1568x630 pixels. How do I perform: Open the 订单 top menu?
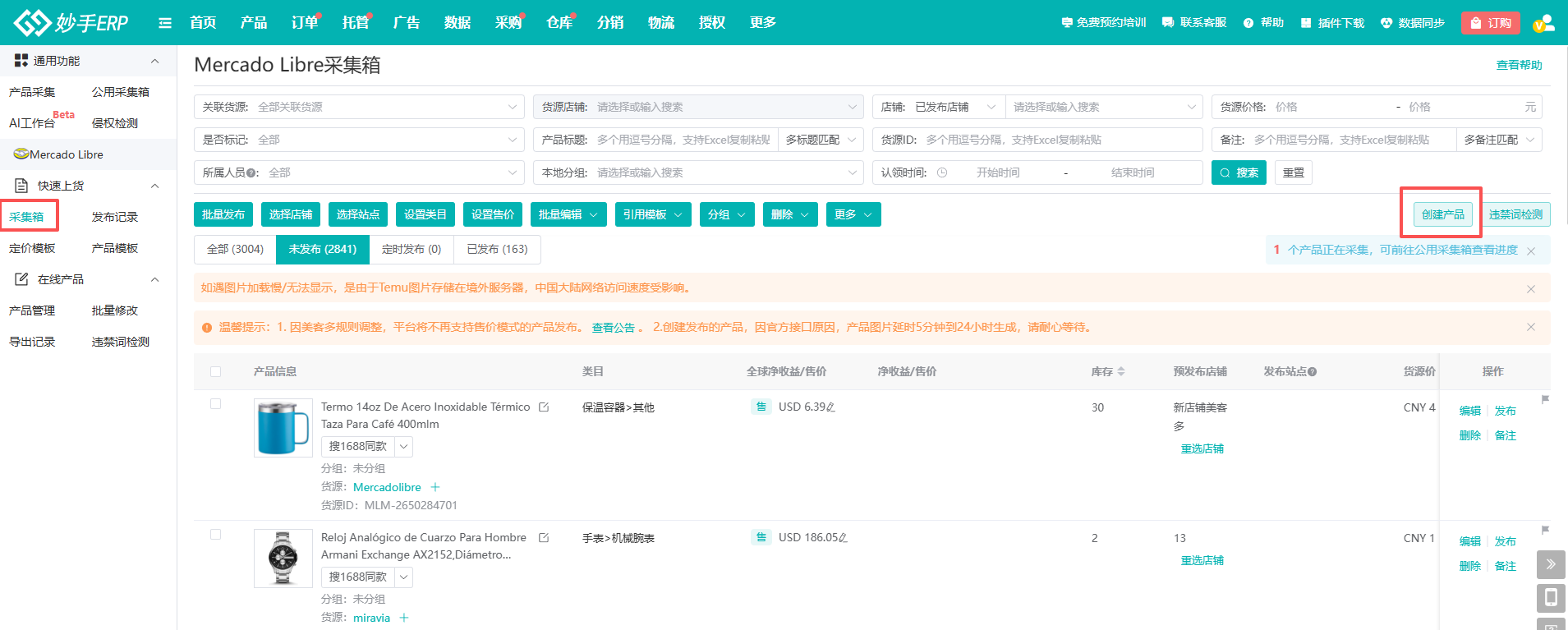(304, 23)
